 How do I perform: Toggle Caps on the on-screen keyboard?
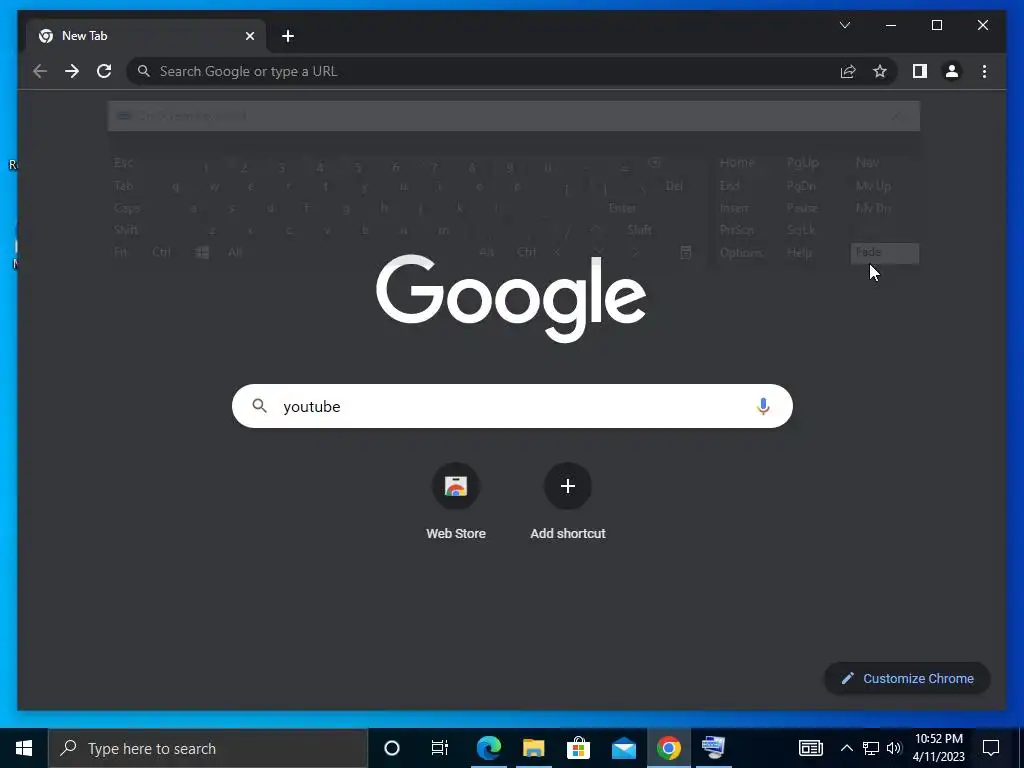point(127,208)
